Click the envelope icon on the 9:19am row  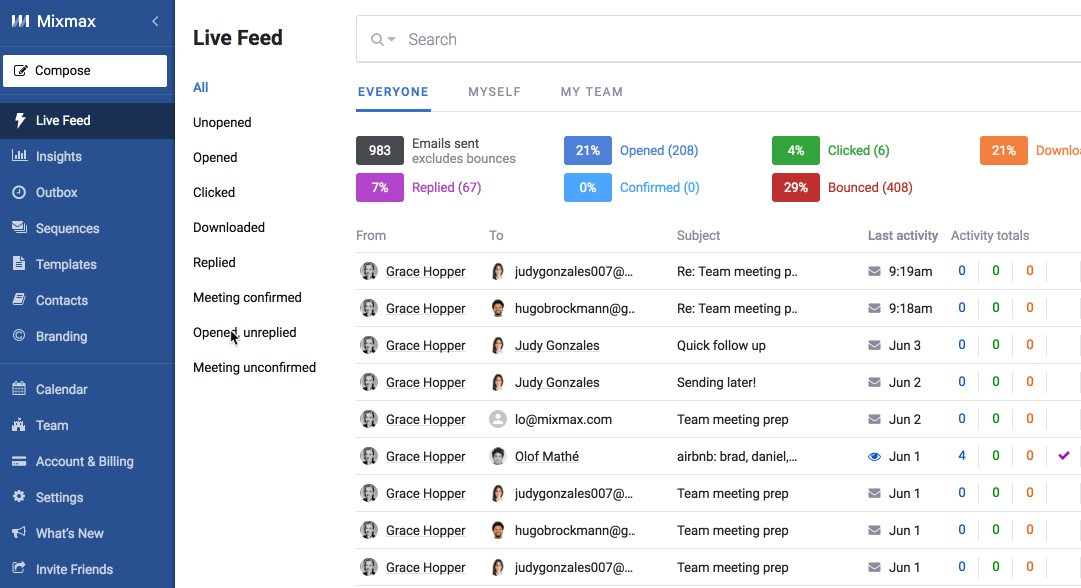(x=872, y=271)
